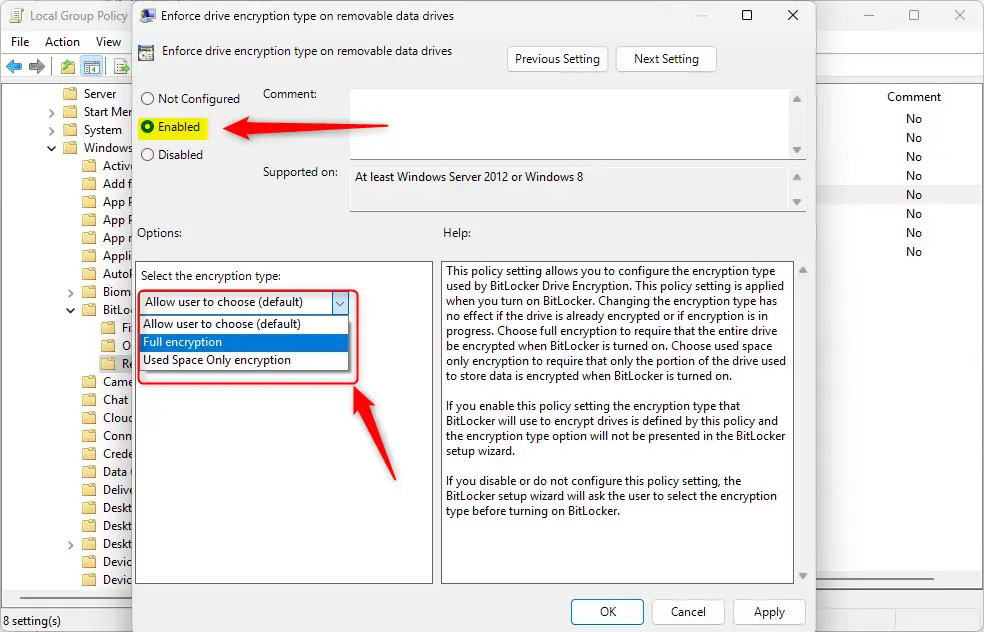Click inside the Comment text box
Image resolution: width=984 pixels, height=632 pixels.
click(x=570, y=123)
